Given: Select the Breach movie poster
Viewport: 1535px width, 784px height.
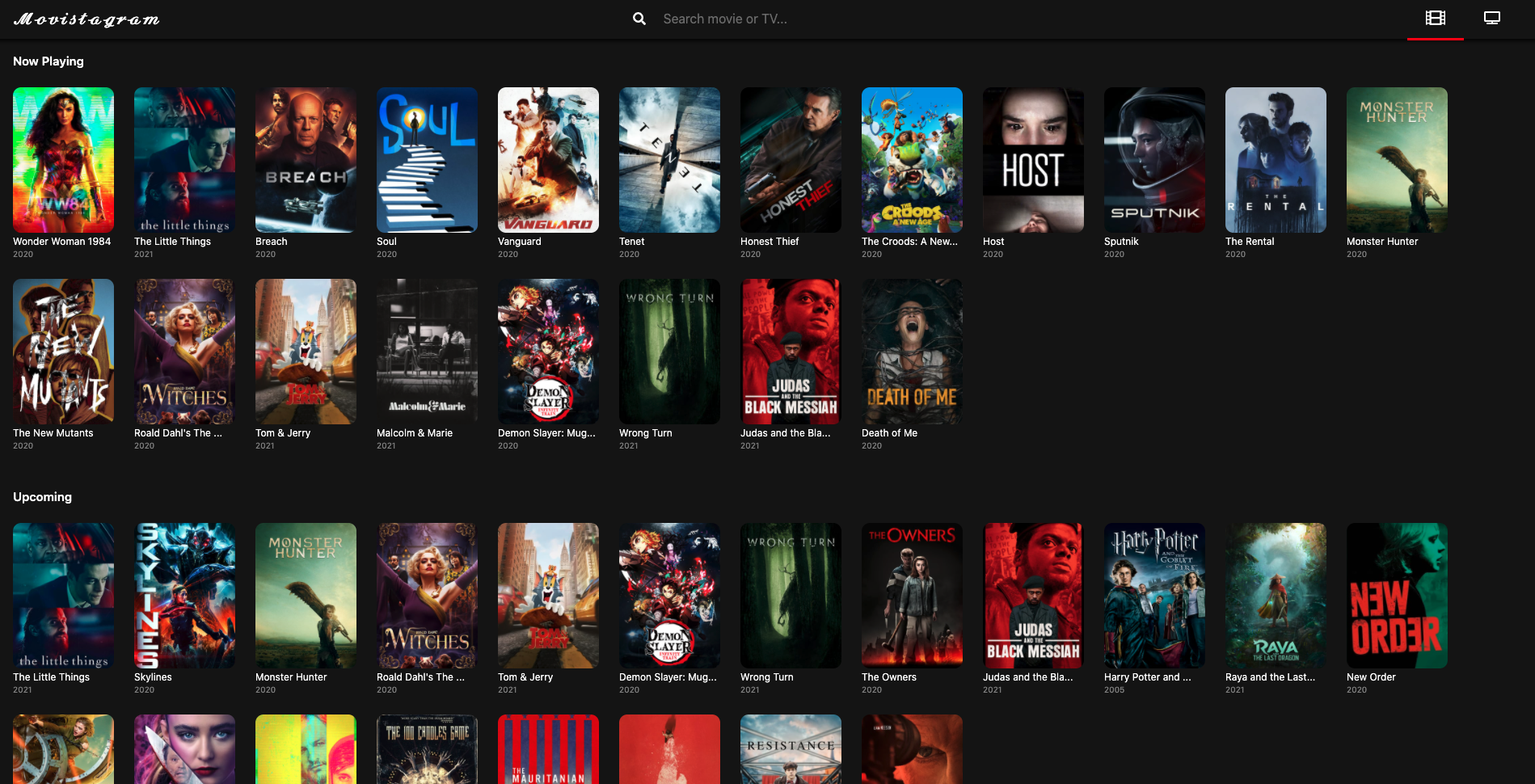Looking at the screenshot, I should (x=306, y=160).
